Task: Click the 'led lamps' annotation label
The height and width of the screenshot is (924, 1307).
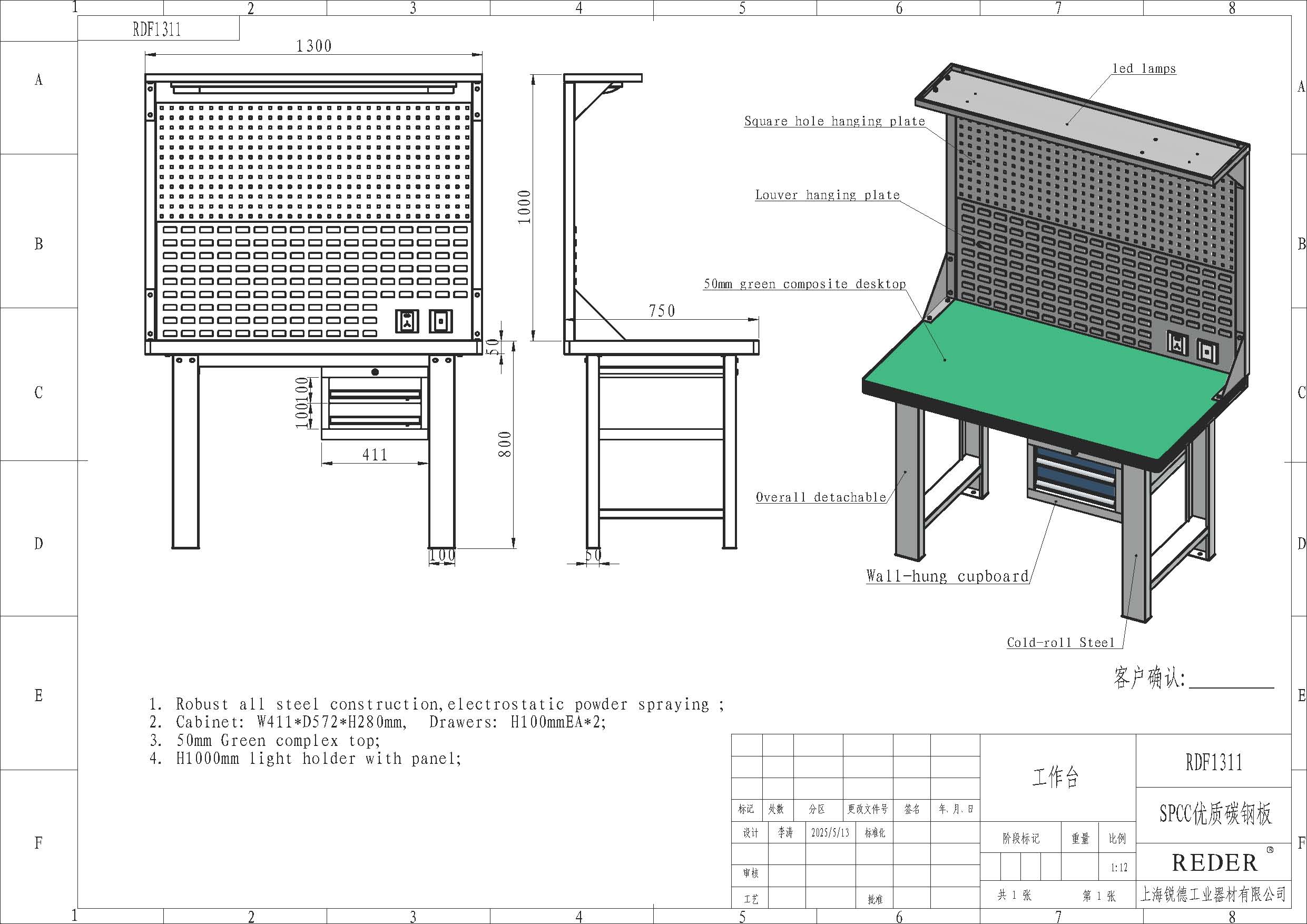Action: pos(1144,69)
